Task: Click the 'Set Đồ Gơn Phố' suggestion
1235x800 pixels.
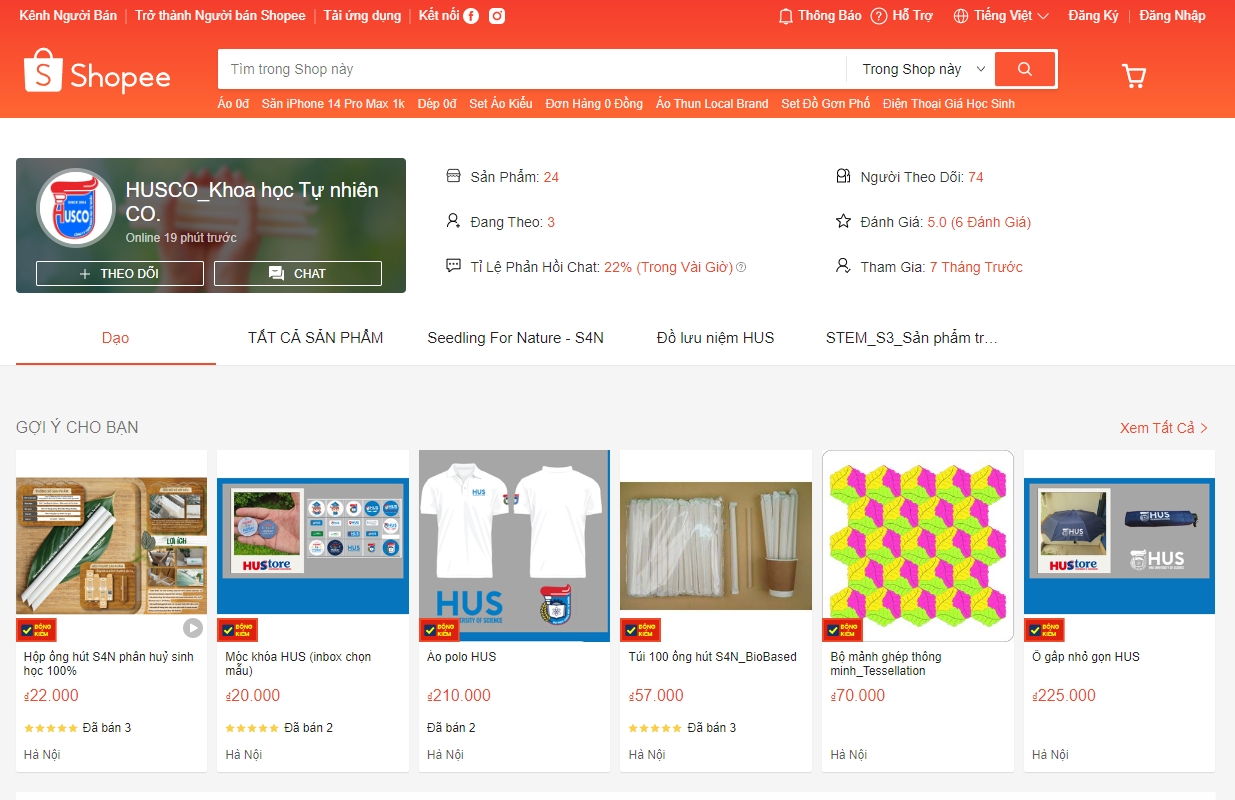Action: [x=826, y=104]
